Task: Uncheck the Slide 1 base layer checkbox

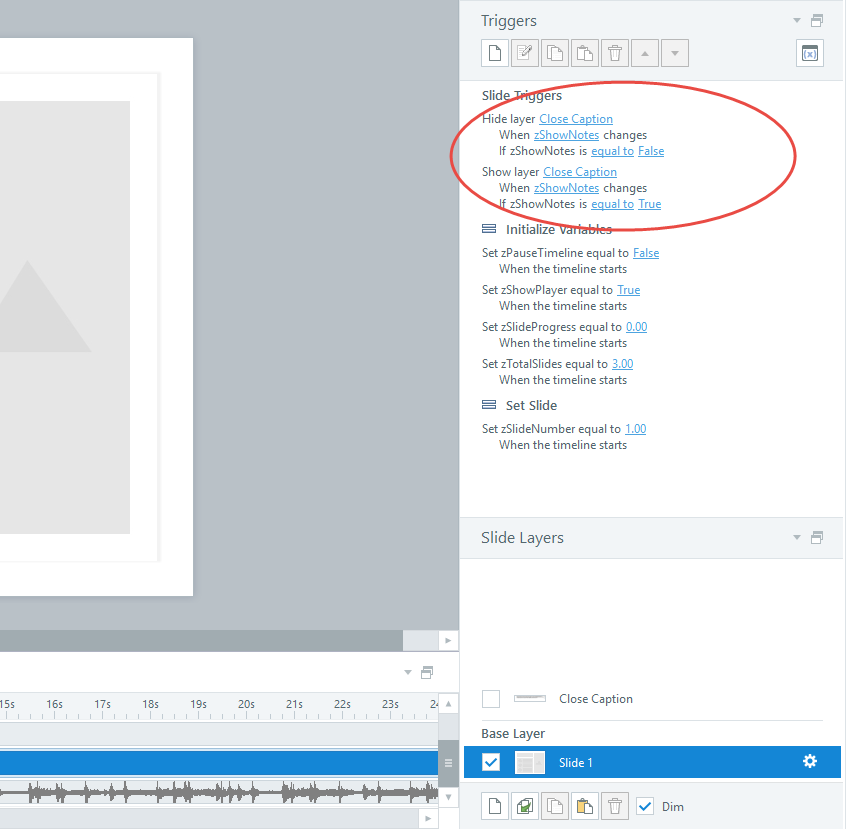Action: tap(491, 762)
